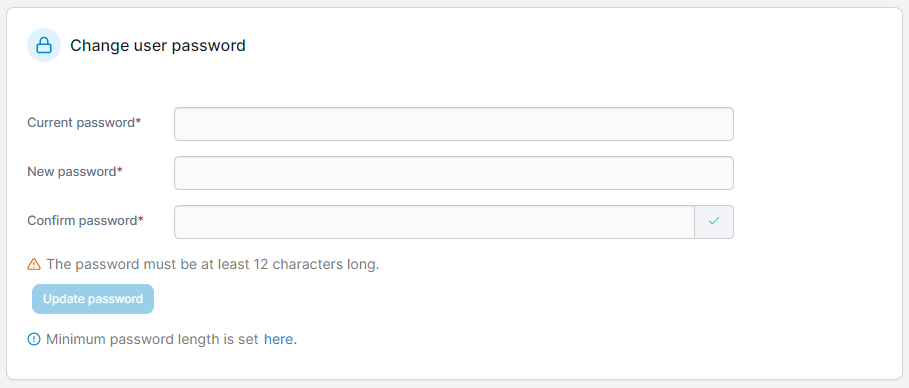Open the 'here' minimum length link

[x=278, y=339]
